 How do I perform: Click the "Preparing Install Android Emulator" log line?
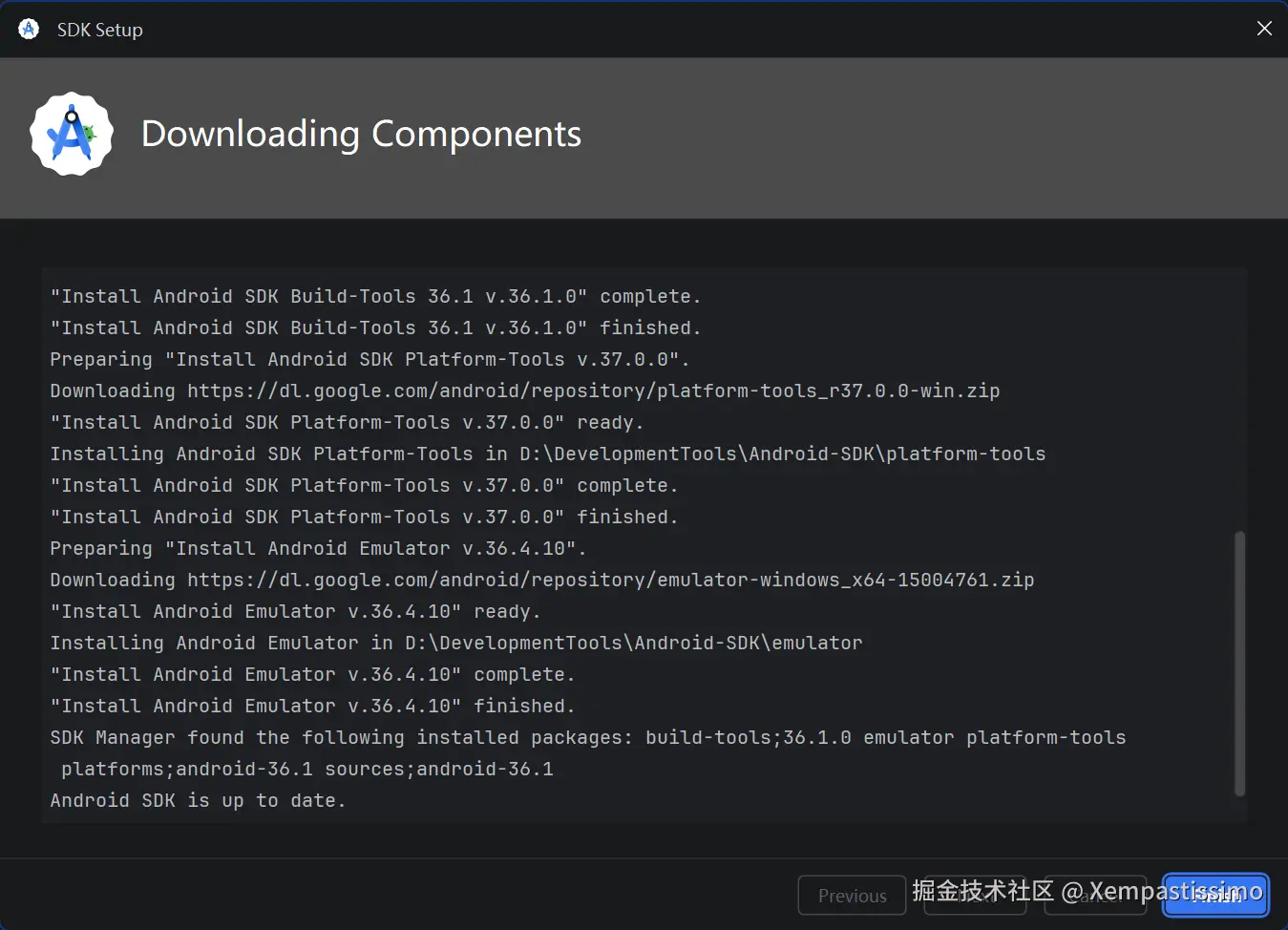(318, 548)
